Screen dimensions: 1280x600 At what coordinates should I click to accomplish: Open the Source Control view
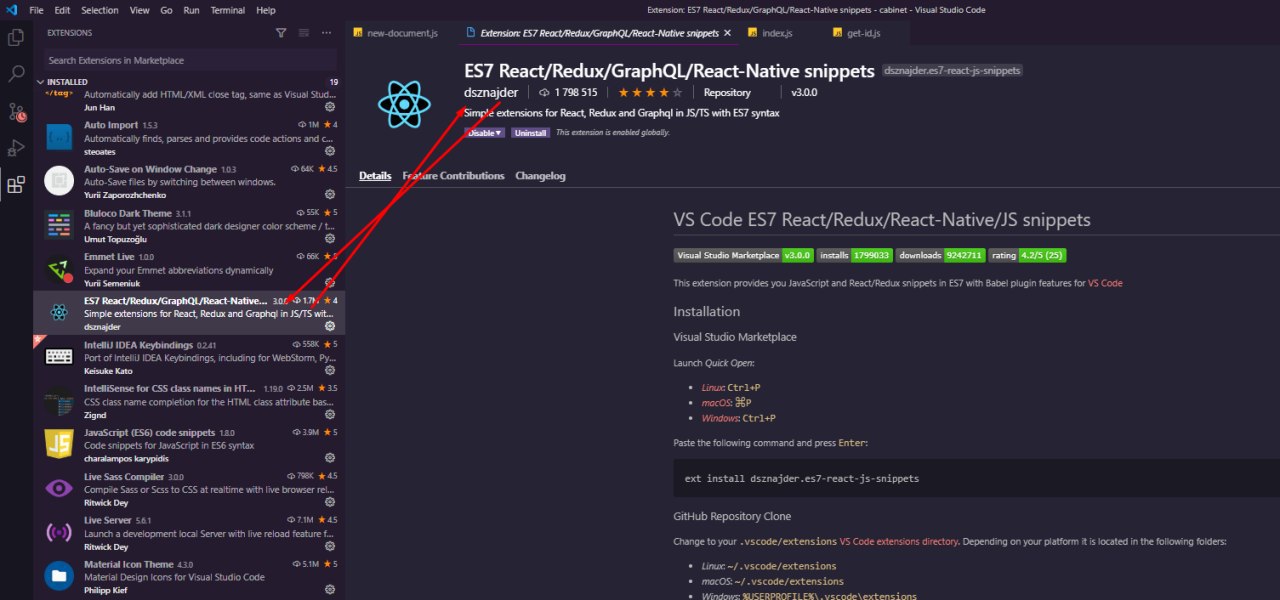click(x=16, y=111)
